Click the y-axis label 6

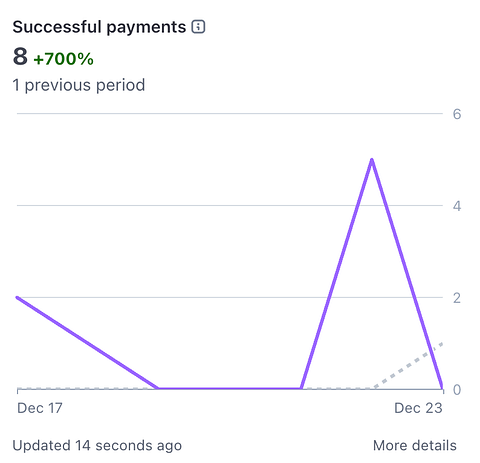click(457, 114)
